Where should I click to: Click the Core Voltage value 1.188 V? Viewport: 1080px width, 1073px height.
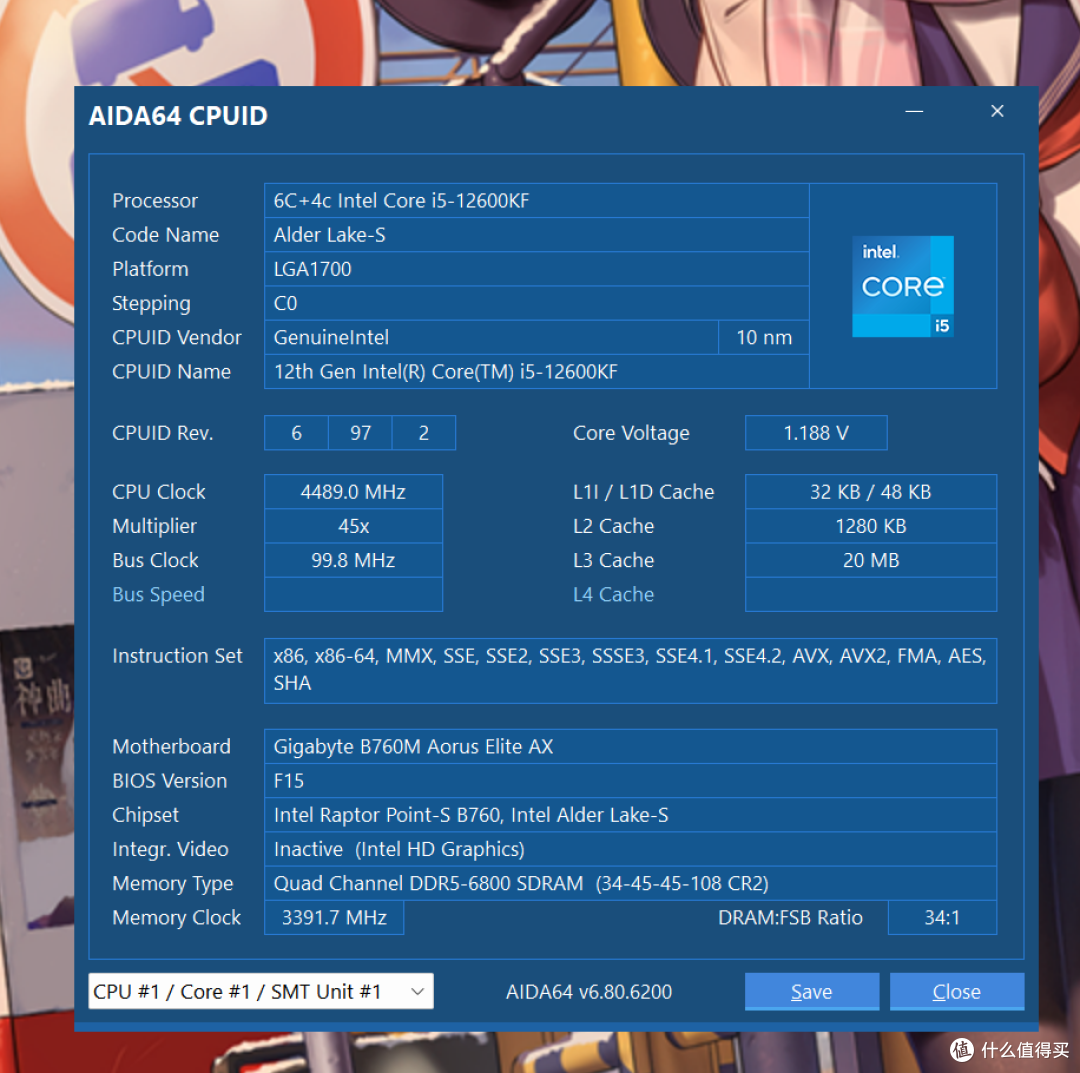pyautogui.click(x=816, y=433)
